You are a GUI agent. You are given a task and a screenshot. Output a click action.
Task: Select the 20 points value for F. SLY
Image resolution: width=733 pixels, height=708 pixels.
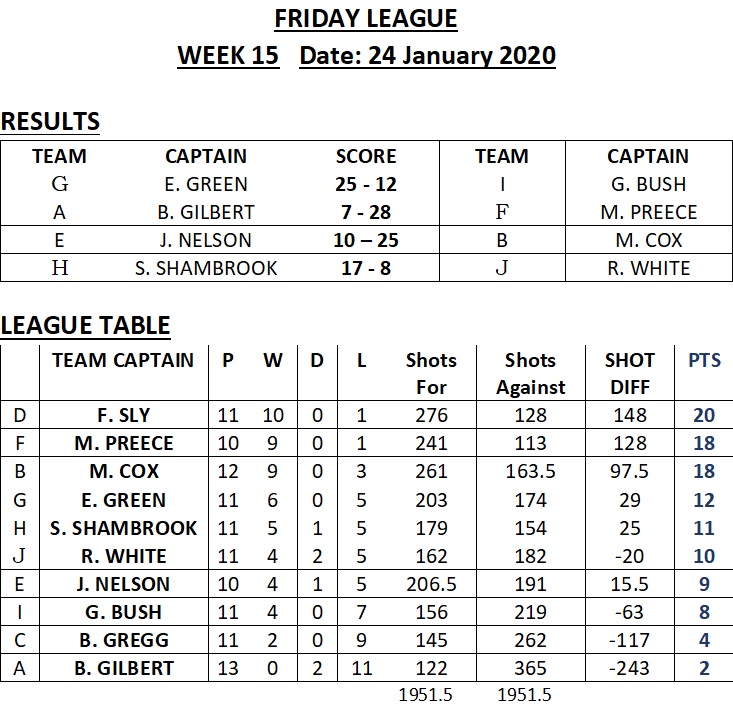point(704,415)
